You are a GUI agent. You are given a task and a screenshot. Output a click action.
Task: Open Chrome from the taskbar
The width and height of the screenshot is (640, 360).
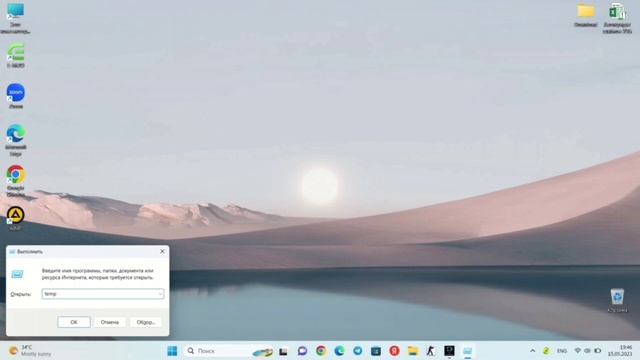click(x=321, y=351)
